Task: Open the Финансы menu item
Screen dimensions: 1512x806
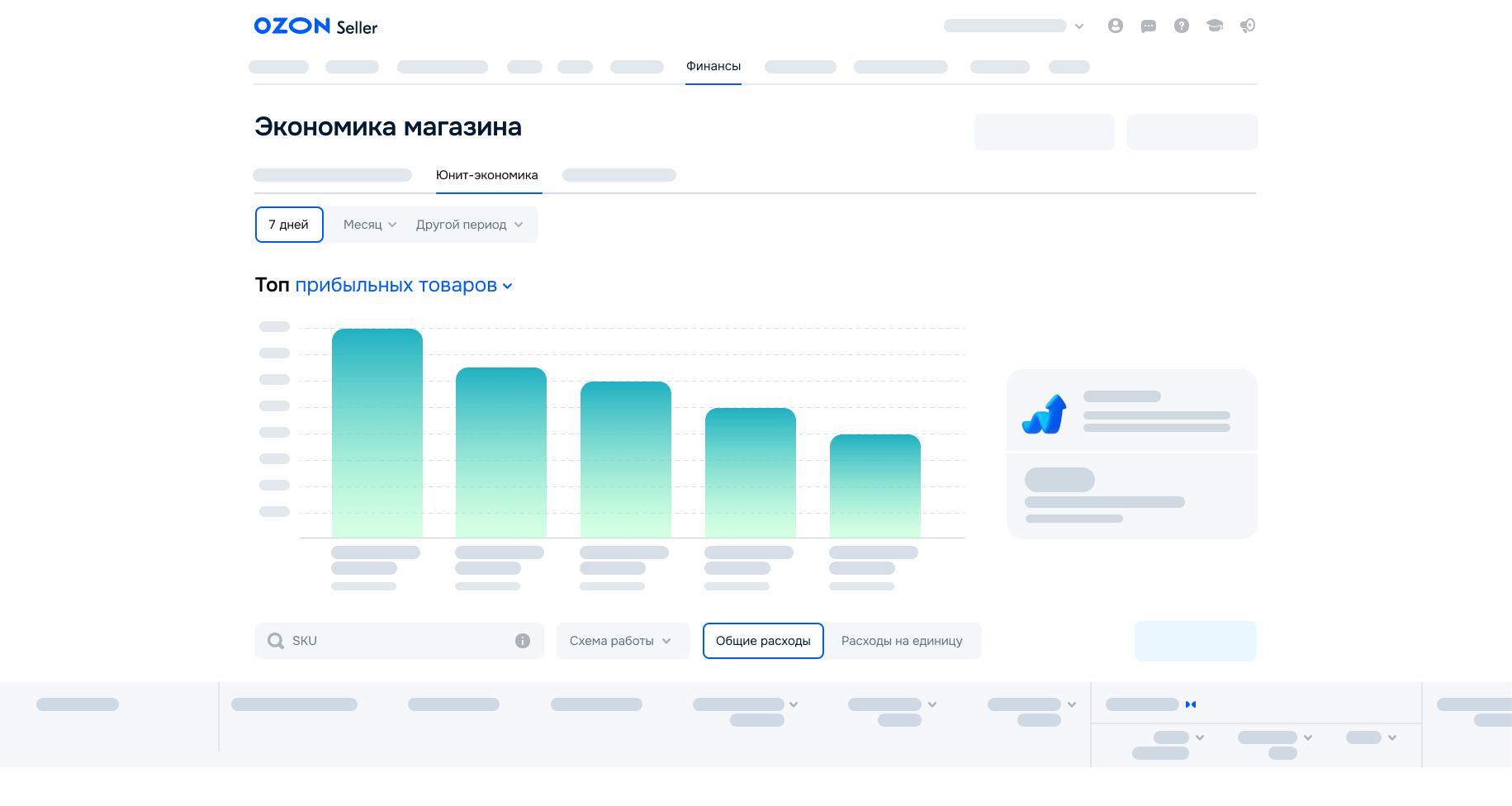Action: click(713, 66)
